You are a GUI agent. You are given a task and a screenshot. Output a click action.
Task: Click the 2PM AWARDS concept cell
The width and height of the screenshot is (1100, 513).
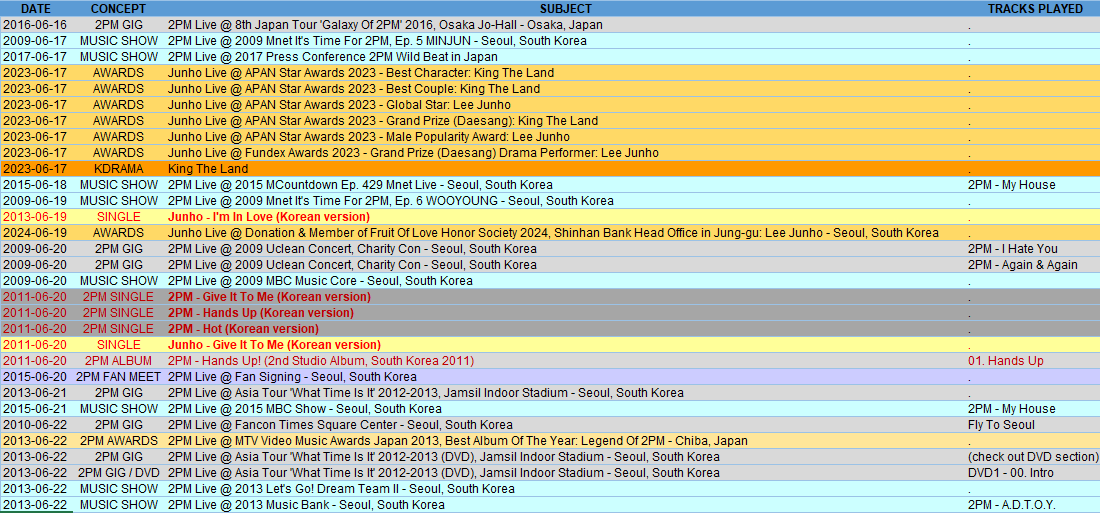119,441
